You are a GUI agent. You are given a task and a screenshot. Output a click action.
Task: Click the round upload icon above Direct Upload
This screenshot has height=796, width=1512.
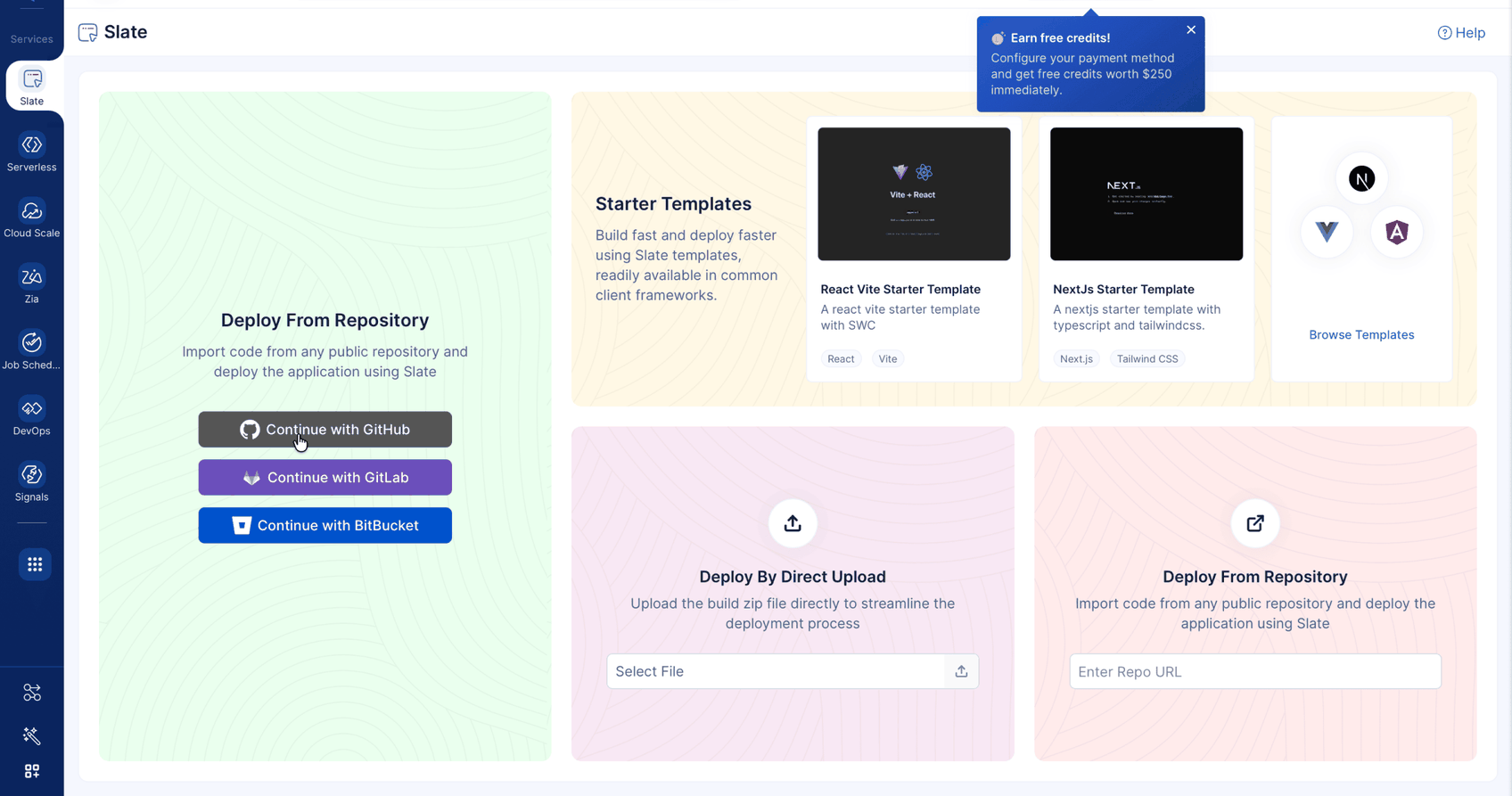793,523
